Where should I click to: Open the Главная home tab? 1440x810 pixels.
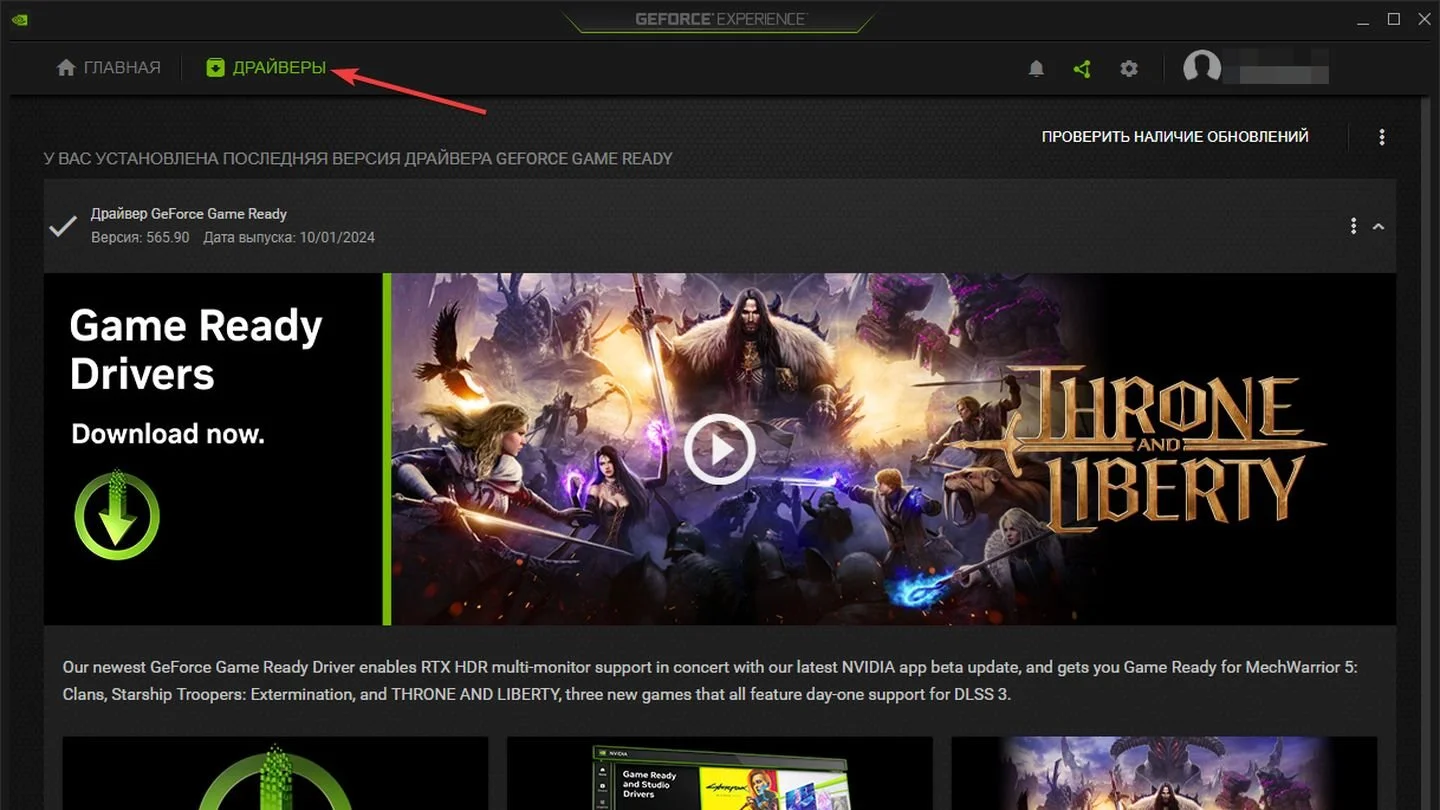coord(108,68)
